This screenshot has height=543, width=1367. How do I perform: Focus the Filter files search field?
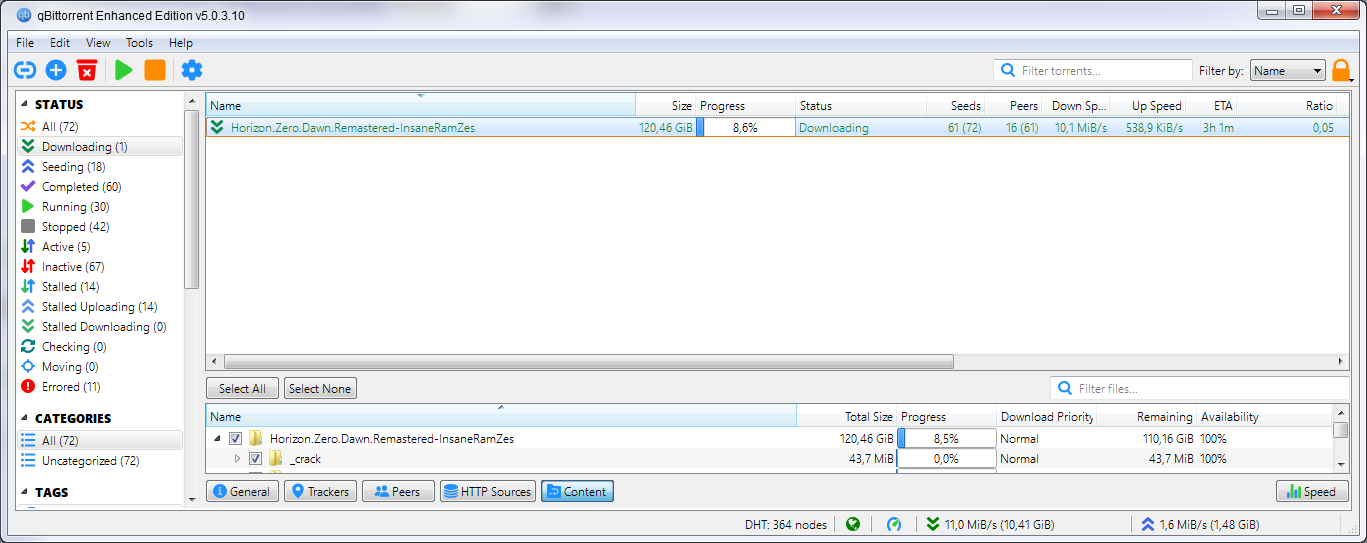[1200, 388]
